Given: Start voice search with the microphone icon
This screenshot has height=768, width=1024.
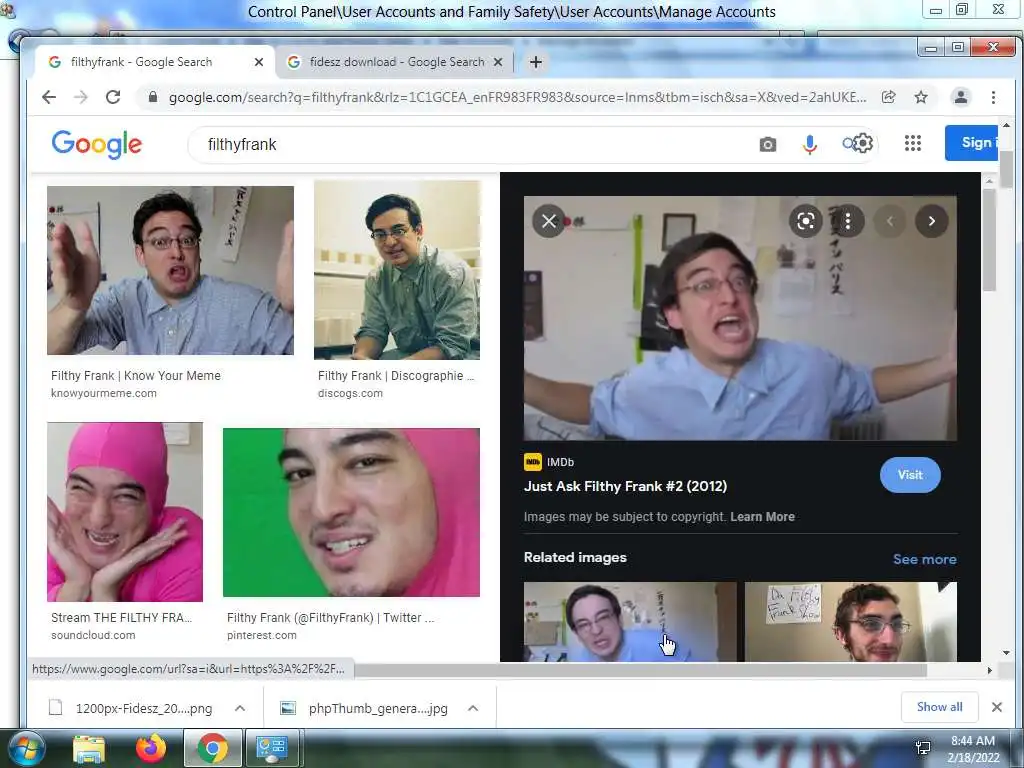Looking at the screenshot, I should coord(810,144).
